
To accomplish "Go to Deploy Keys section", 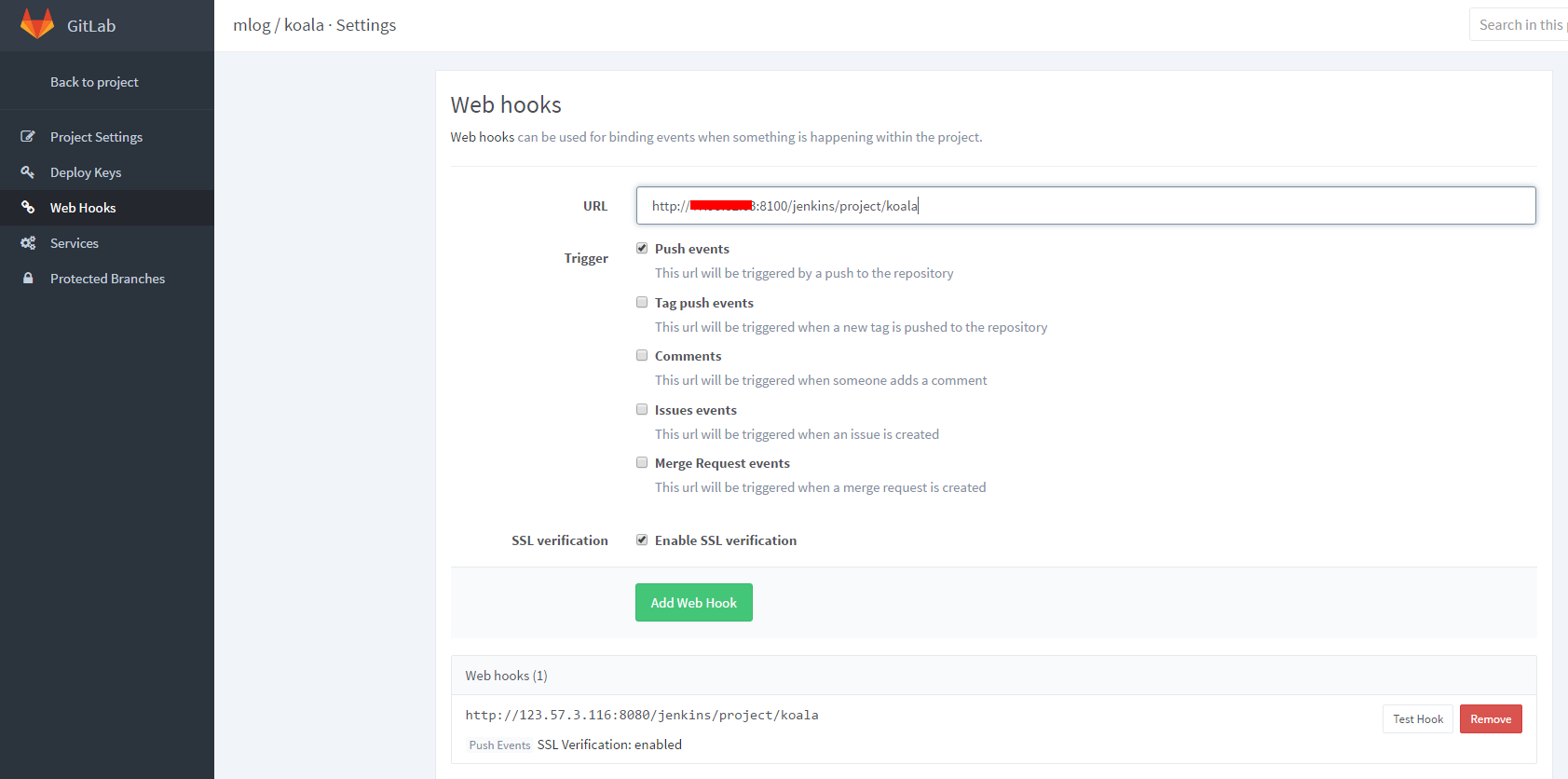I will [x=107, y=172].
